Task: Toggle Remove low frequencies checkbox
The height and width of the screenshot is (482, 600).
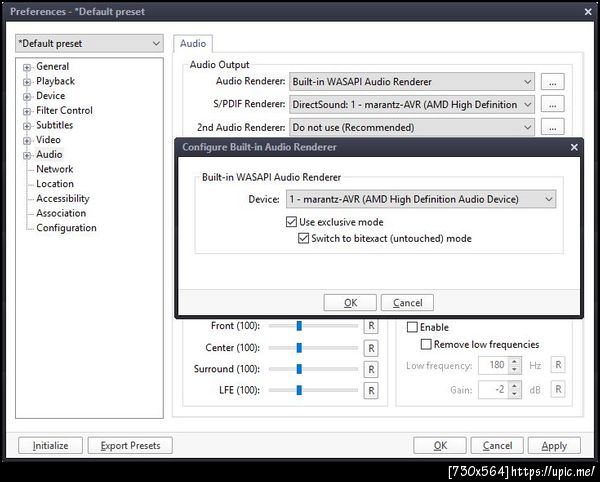Action: (426, 344)
